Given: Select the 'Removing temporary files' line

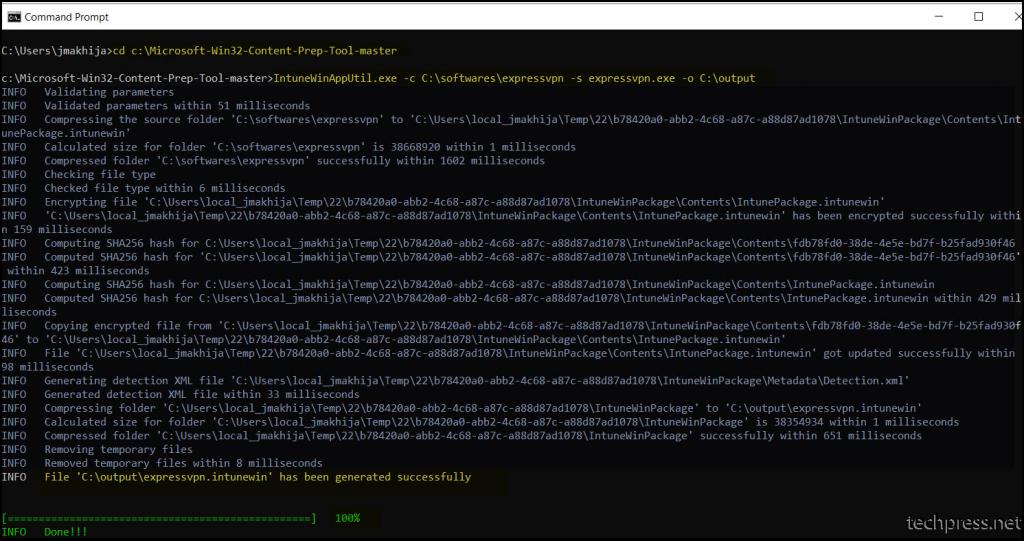Looking at the screenshot, I should tap(97, 450).
